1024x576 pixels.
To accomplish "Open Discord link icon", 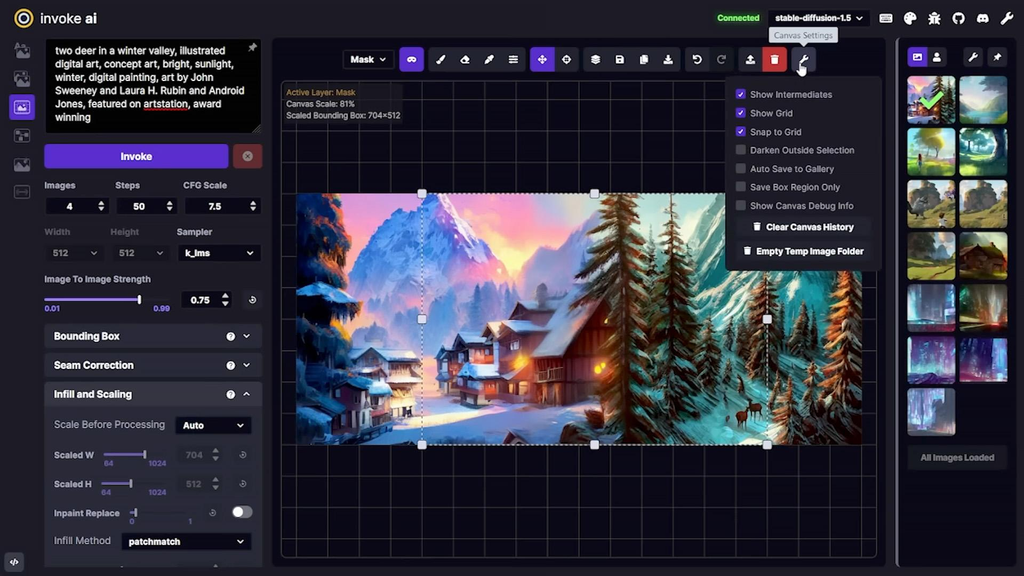I will click(x=982, y=18).
